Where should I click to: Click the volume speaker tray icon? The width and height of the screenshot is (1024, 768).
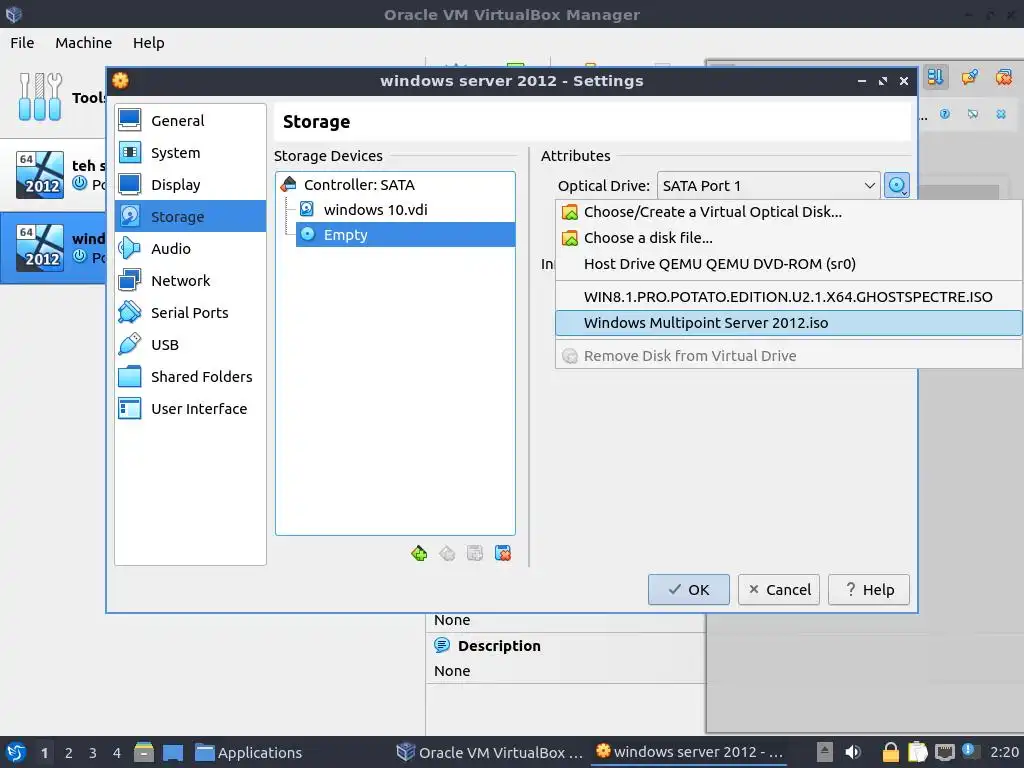(852, 752)
